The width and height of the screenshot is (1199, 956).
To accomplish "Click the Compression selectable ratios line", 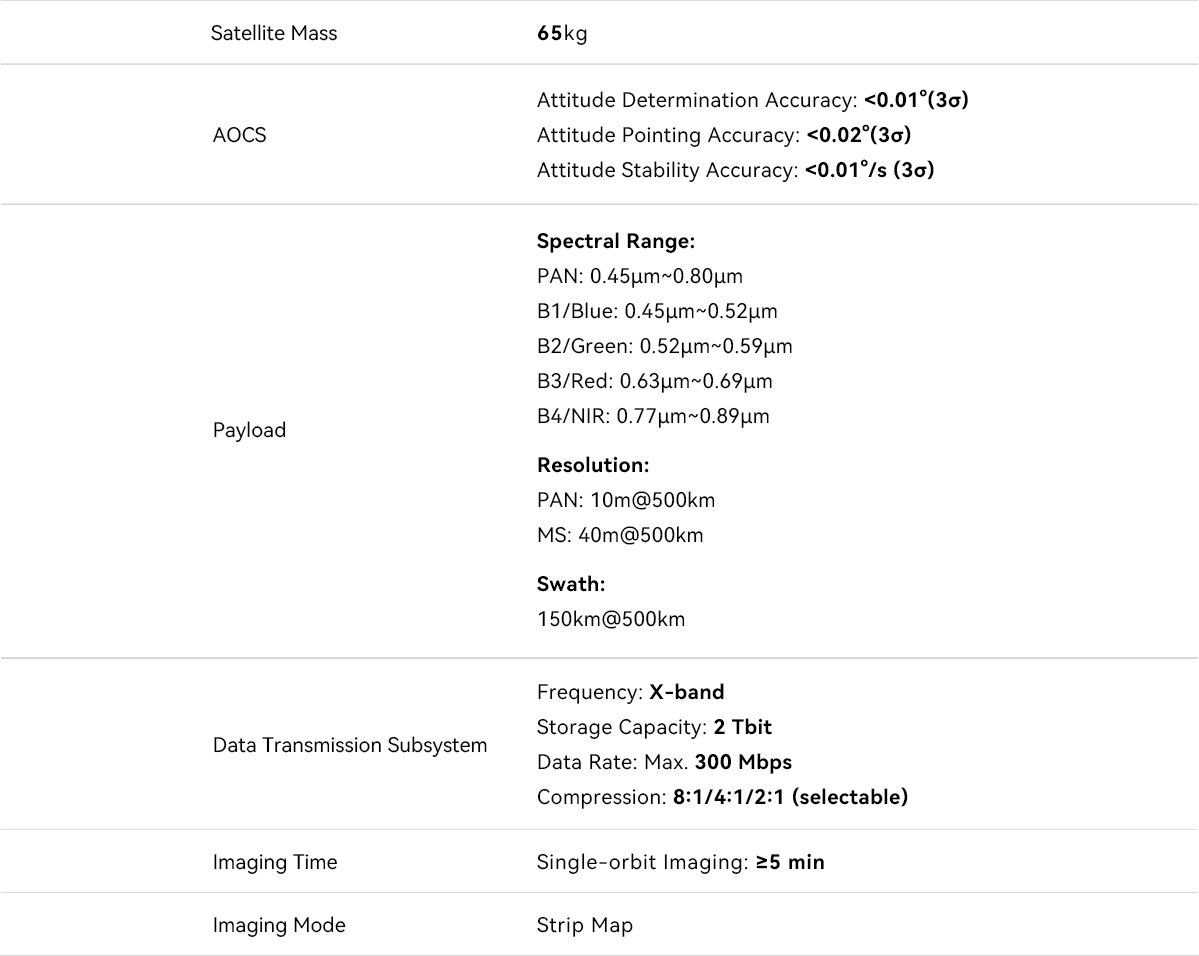I will tap(722, 797).
